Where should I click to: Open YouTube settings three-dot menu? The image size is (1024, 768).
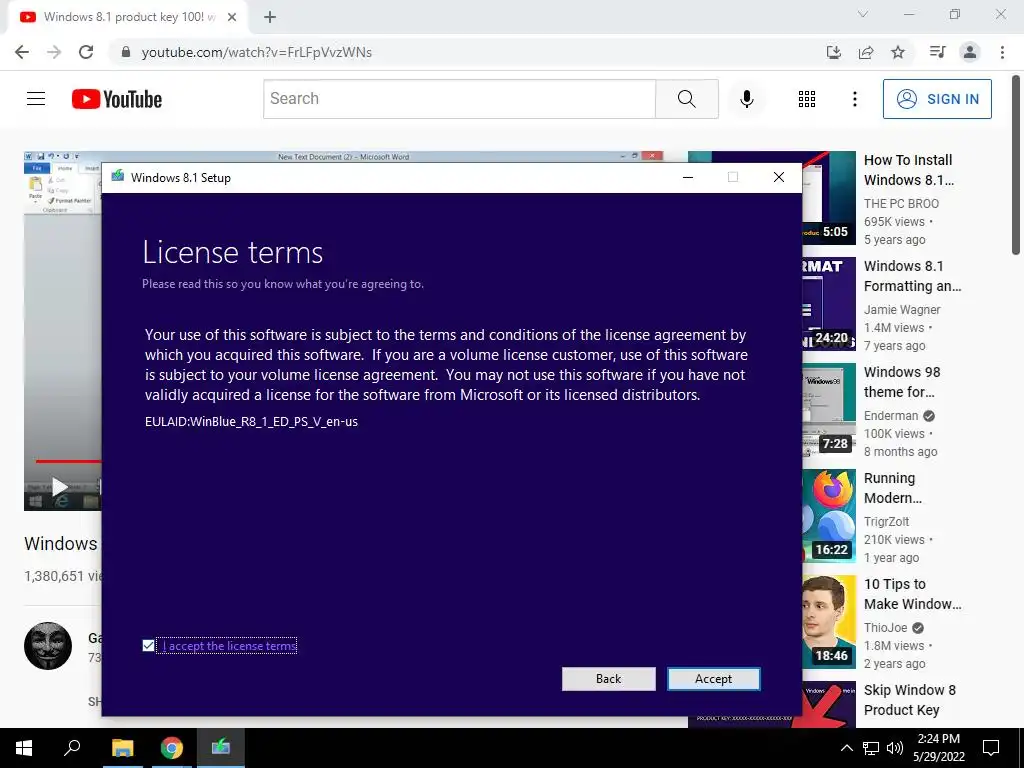click(854, 99)
